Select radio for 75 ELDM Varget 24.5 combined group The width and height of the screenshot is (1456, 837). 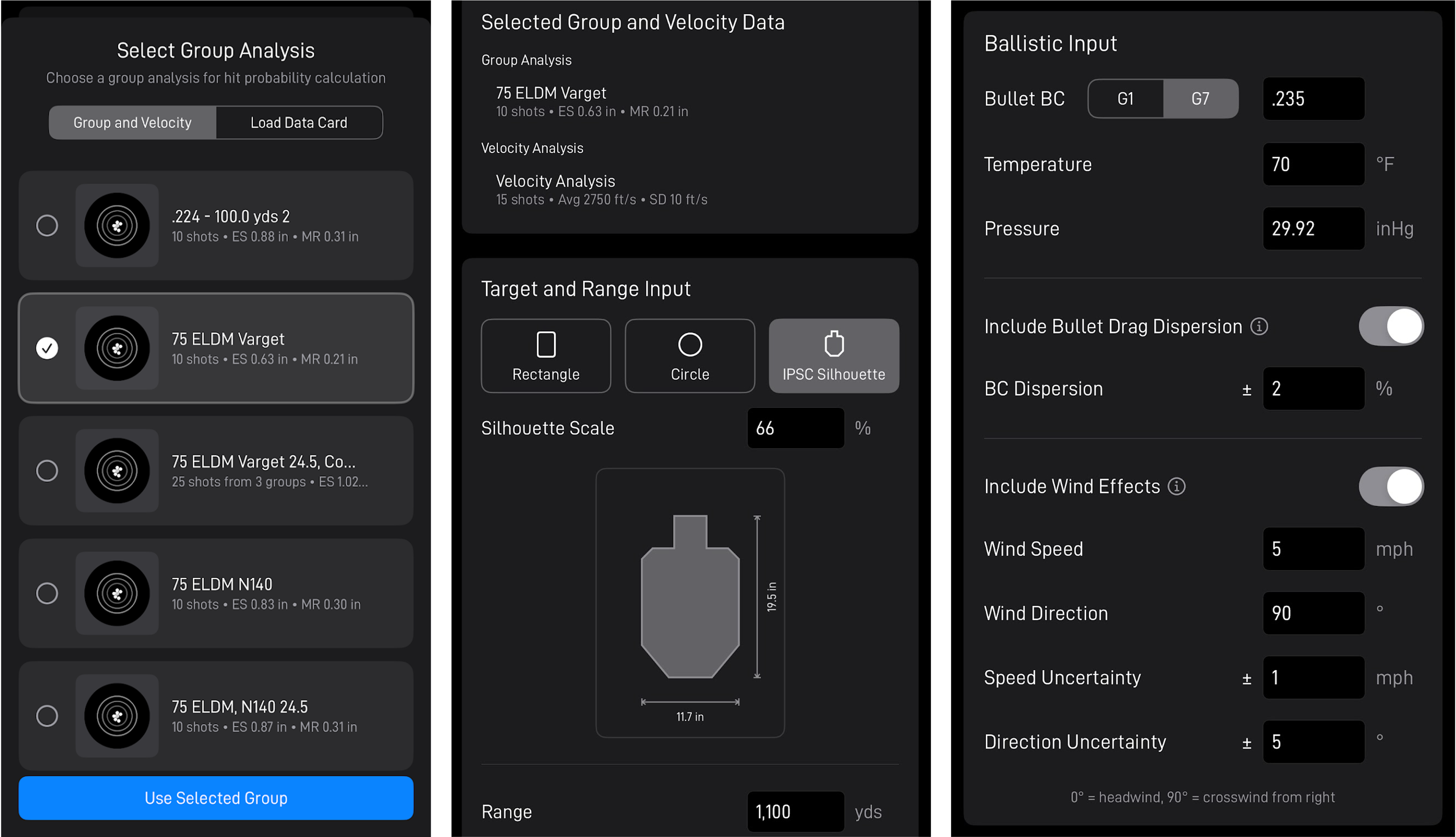(x=47, y=471)
